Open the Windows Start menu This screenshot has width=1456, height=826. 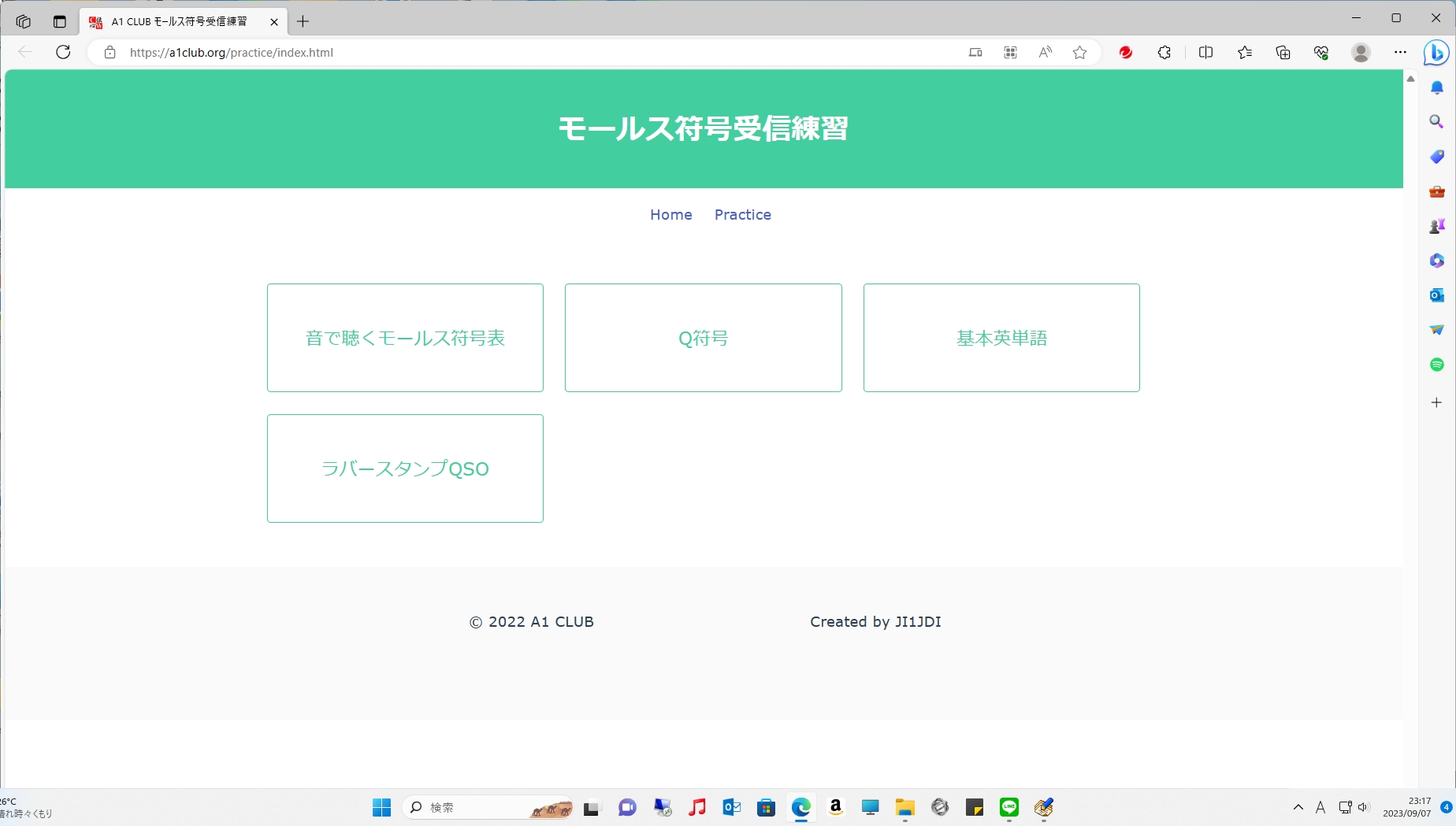pos(382,807)
